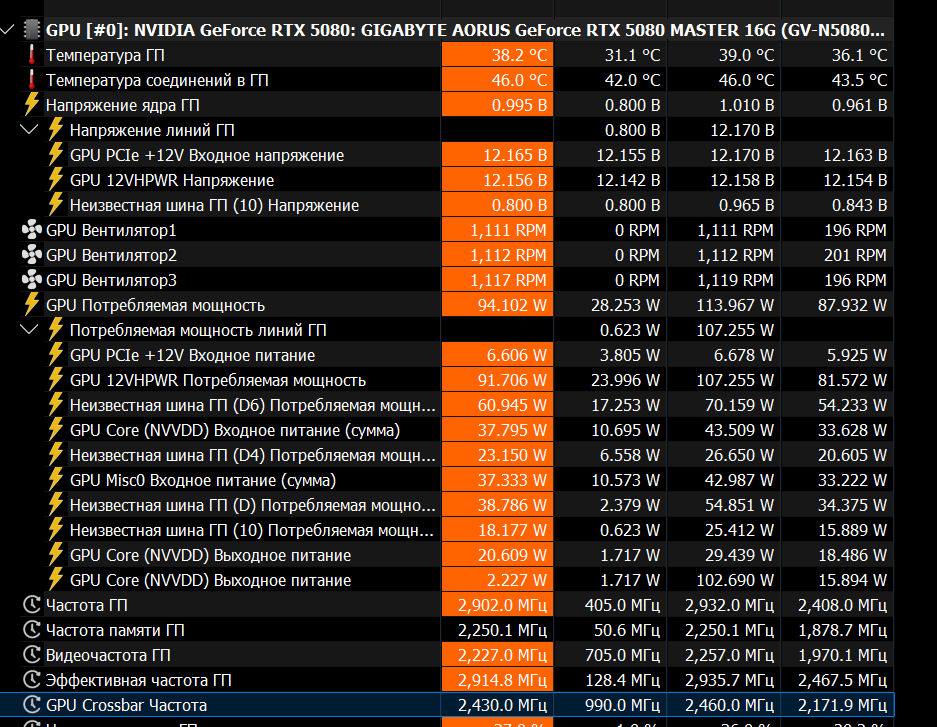The height and width of the screenshot is (727, 937).
Task: Select GPU Crossbar Частота label
Action: click(126, 705)
